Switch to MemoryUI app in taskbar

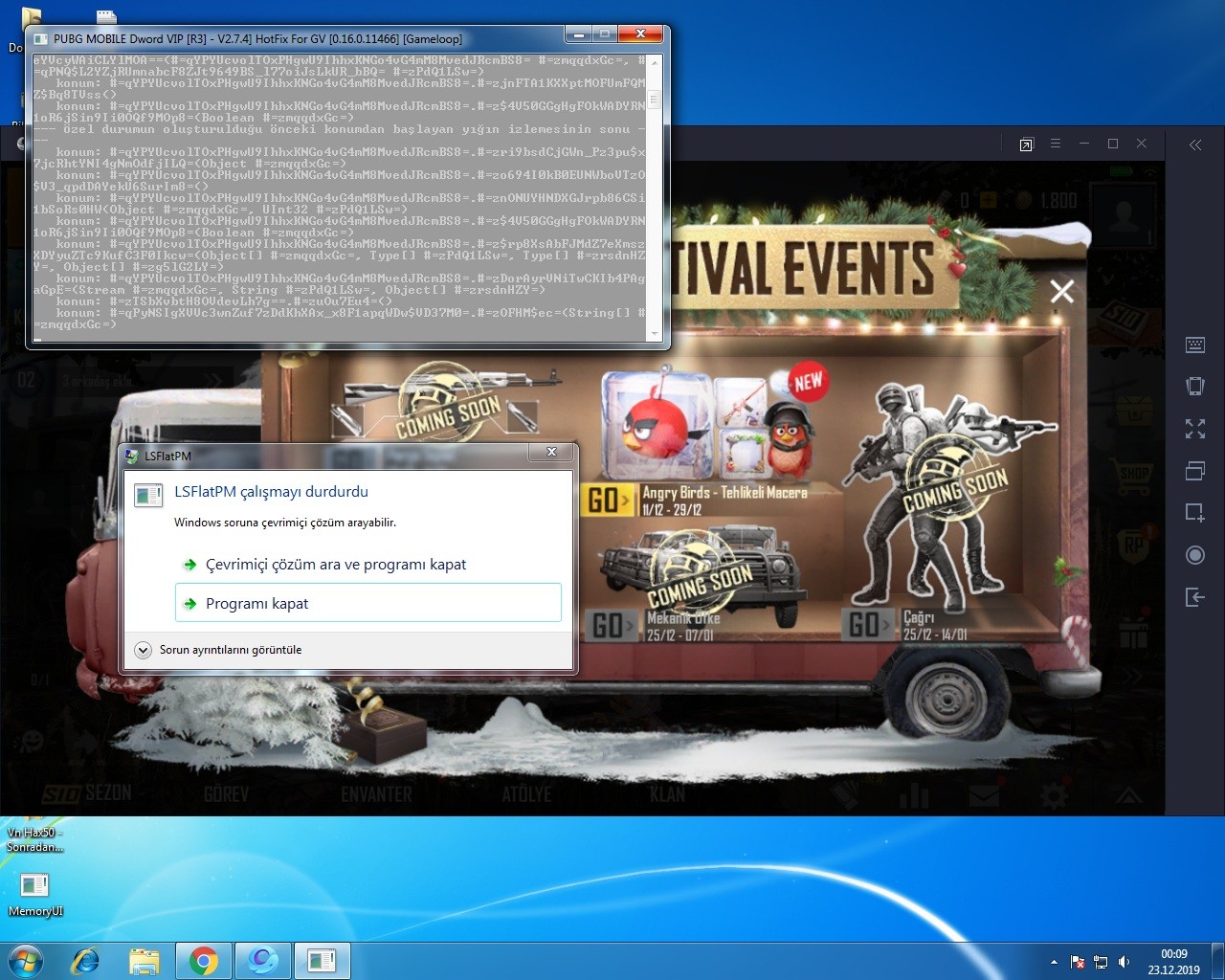(322, 961)
